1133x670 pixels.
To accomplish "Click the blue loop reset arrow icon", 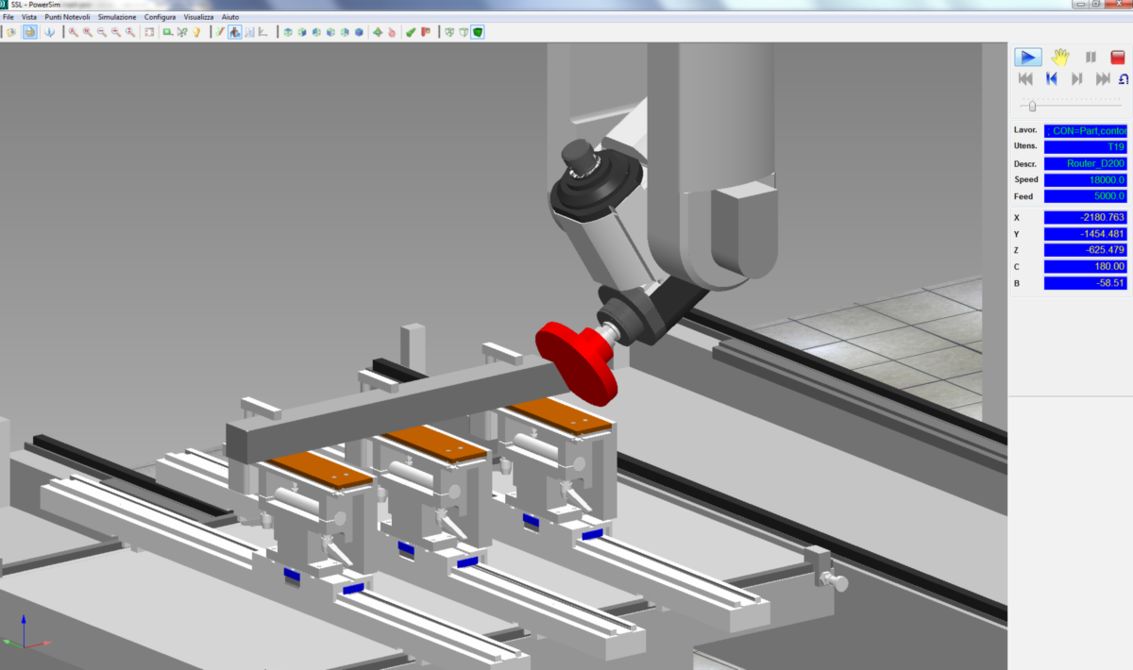I will [x=1123, y=79].
